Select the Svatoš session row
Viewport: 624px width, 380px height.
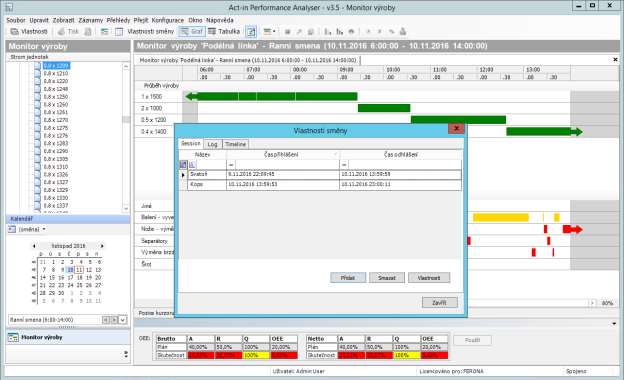(x=324, y=175)
